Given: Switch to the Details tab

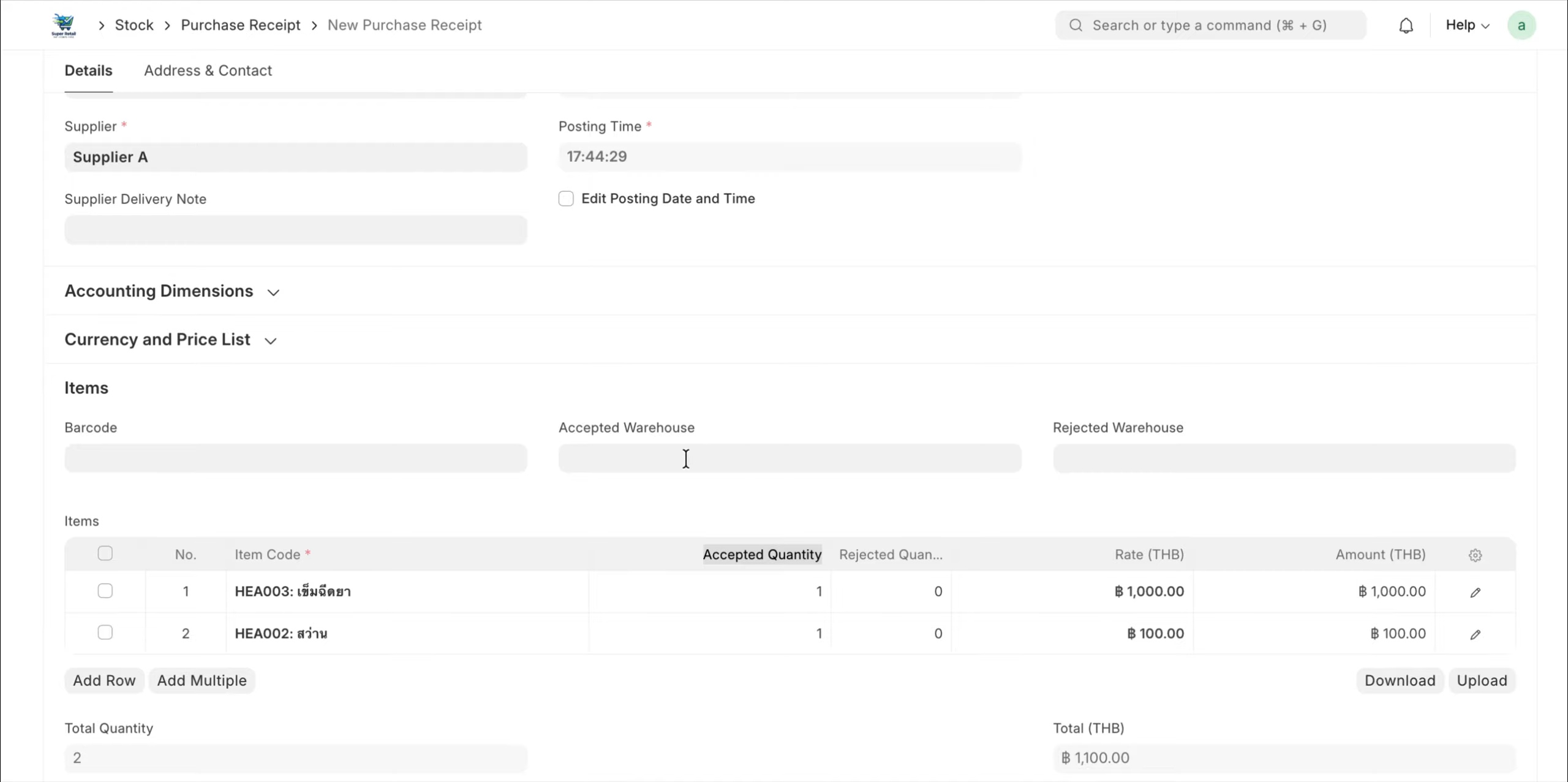Looking at the screenshot, I should [89, 70].
